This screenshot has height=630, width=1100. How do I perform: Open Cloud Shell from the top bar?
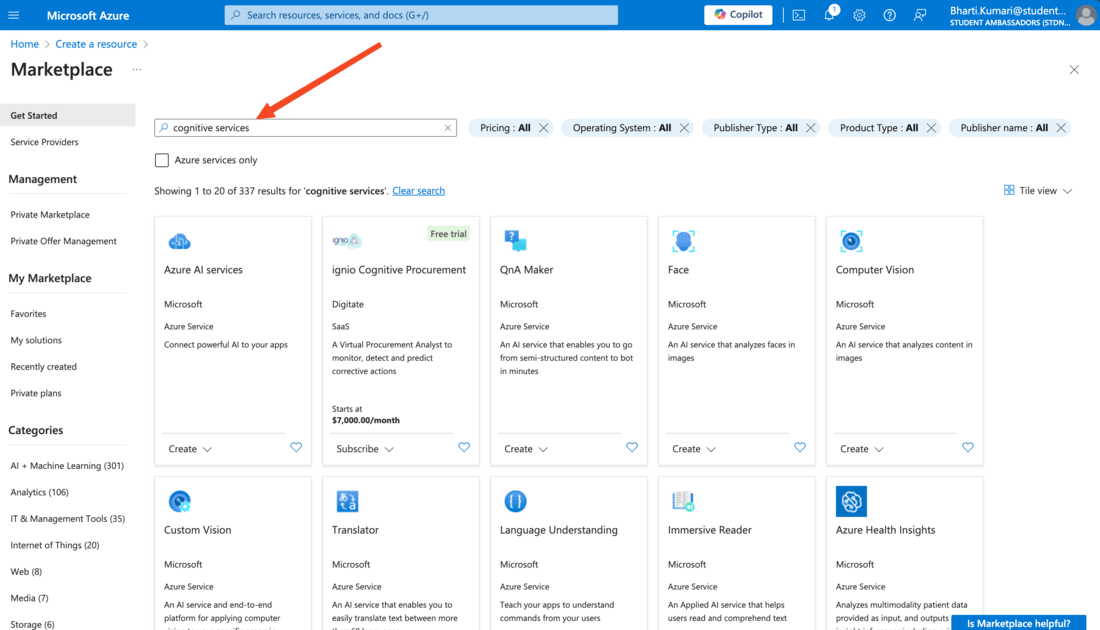[799, 15]
